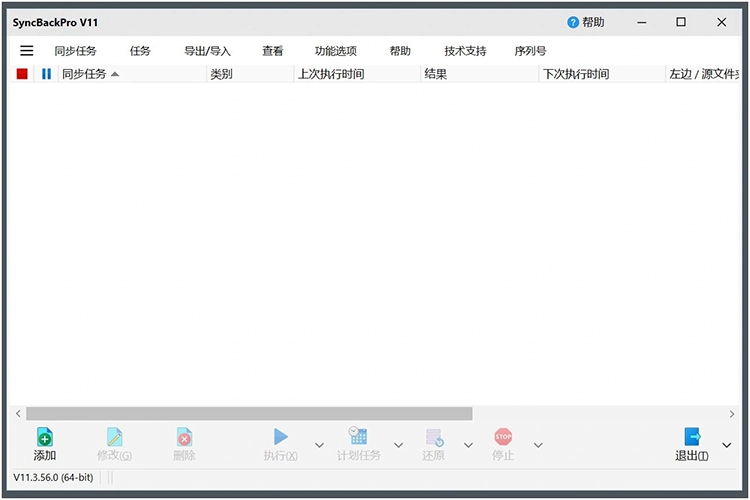Image resolution: width=750 pixels, height=500 pixels.
Task: Click the 退出 (Exit) door icon
Action: pos(692,437)
